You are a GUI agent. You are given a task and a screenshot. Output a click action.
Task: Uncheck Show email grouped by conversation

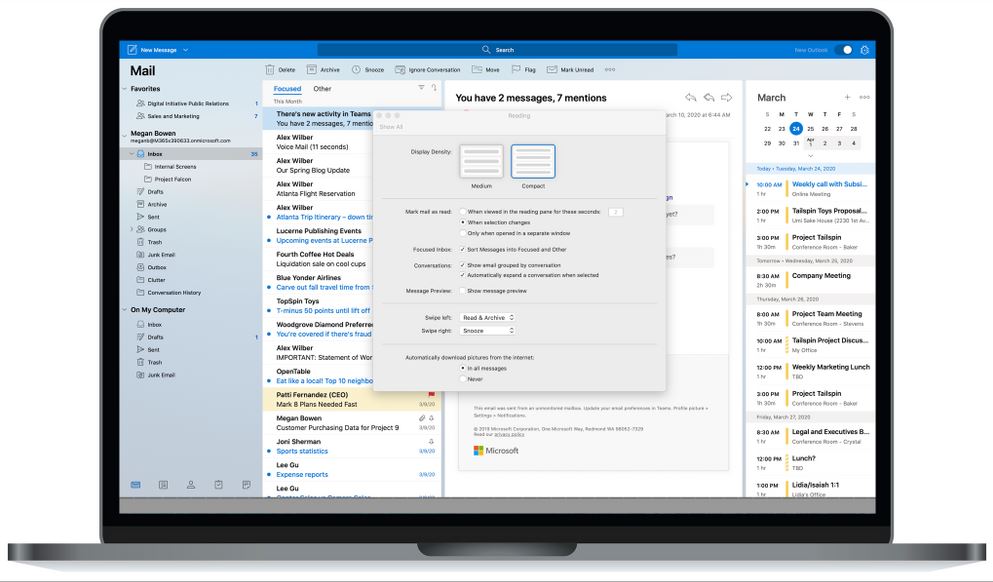[462, 266]
